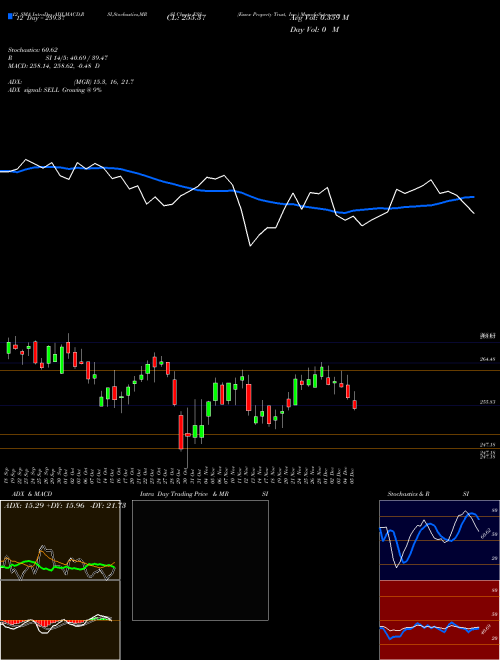500x660 pixels.
Task: Select the '(MGR) 15.3, 16, 21.7' ADX values
Action: click(104, 82)
